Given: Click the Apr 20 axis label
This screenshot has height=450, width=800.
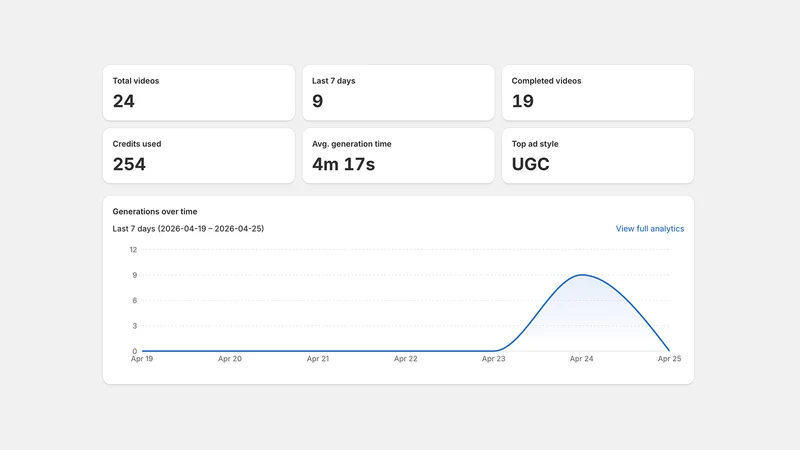Looking at the screenshot, I should click(x=230, y=359).
